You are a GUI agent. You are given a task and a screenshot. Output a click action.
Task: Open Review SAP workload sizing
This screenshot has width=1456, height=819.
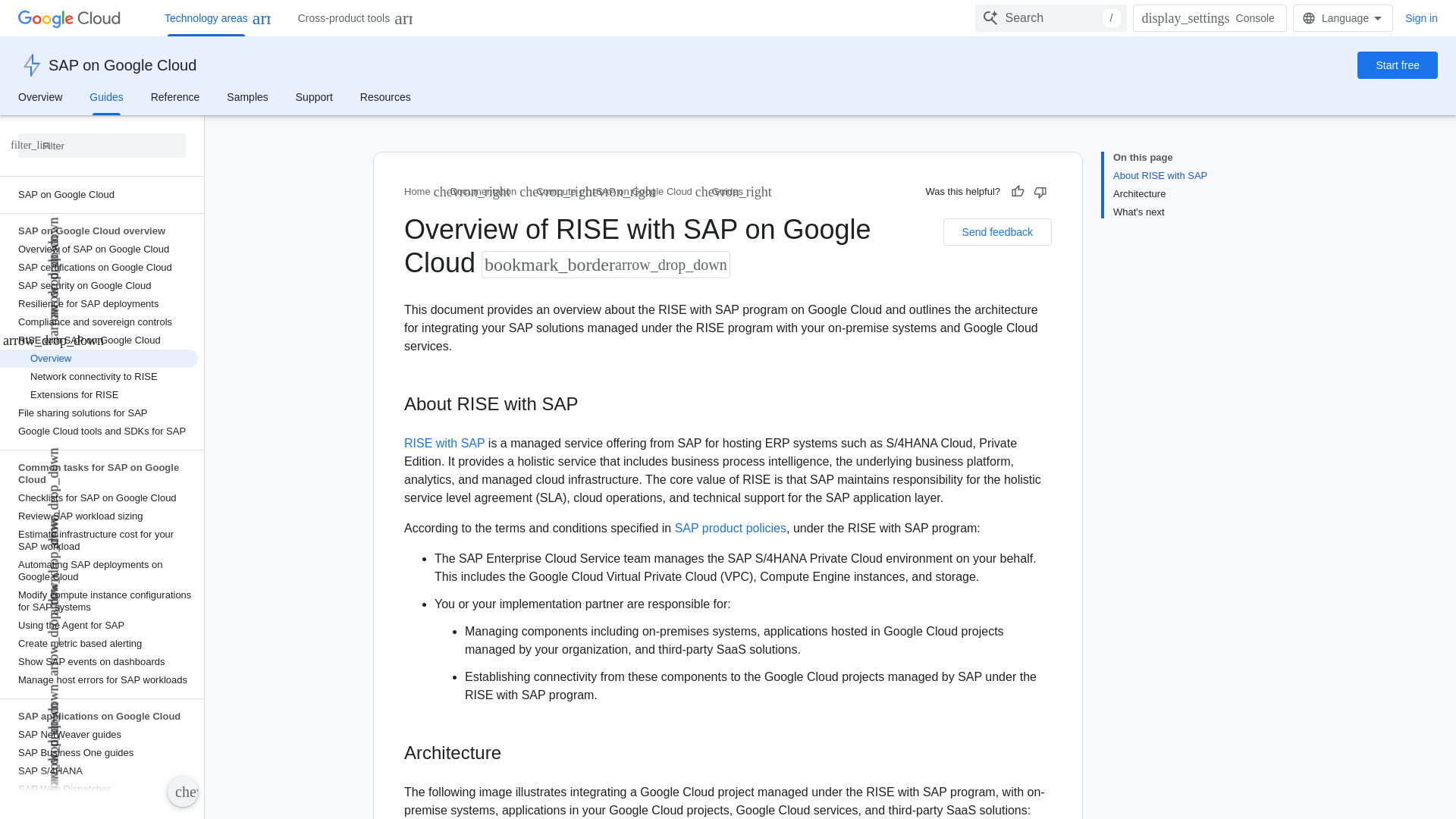[x=80, y=516]
